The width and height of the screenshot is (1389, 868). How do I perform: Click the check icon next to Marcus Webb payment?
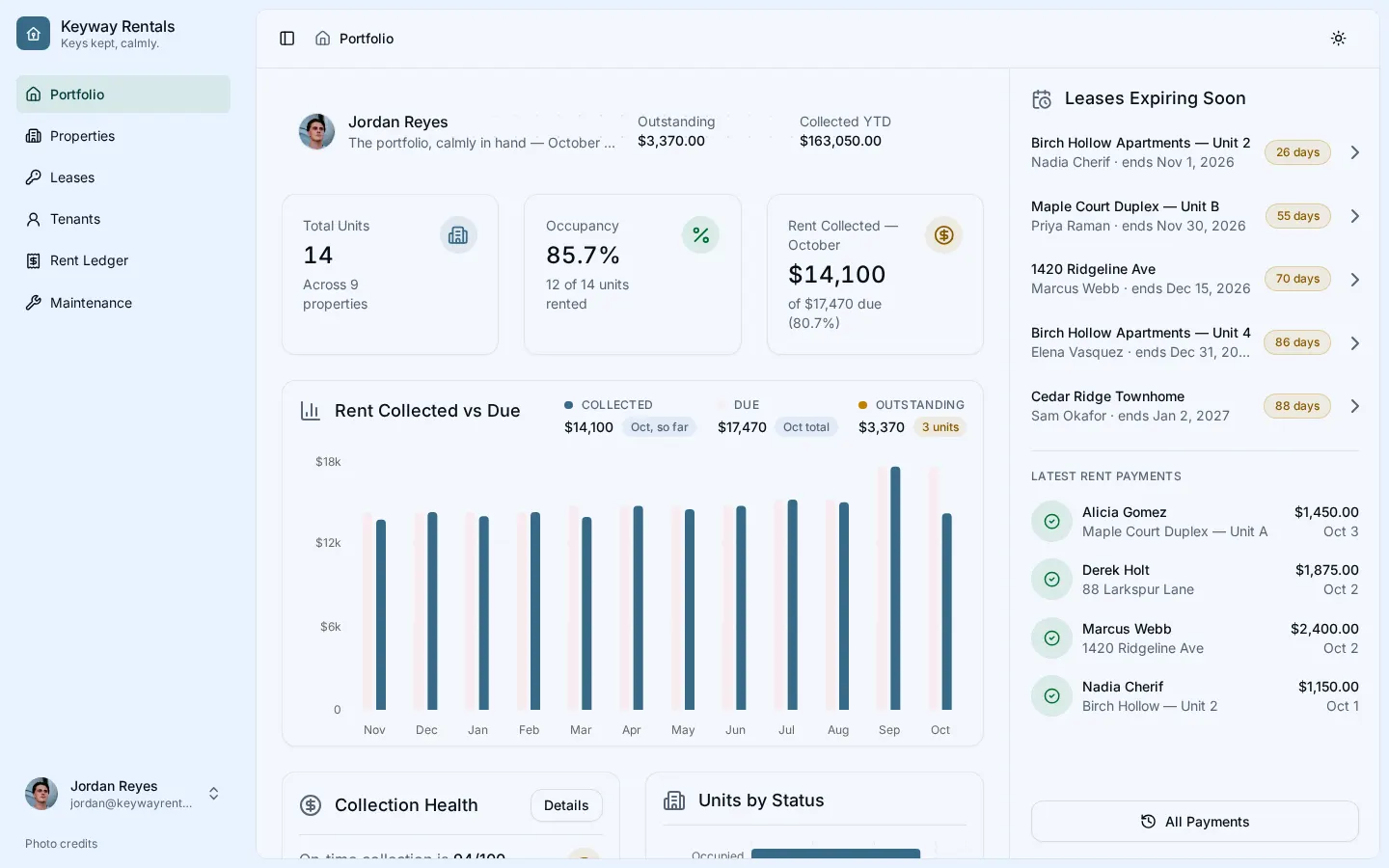point(1052,638)
